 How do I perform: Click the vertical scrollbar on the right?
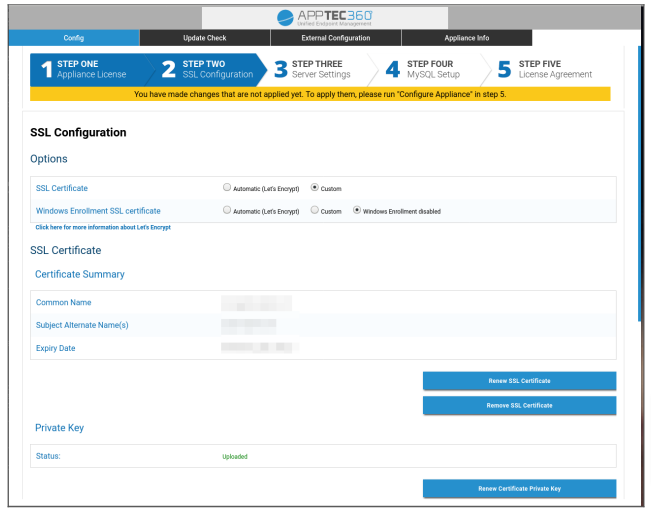pyautogui.click(x=639, y=200)
